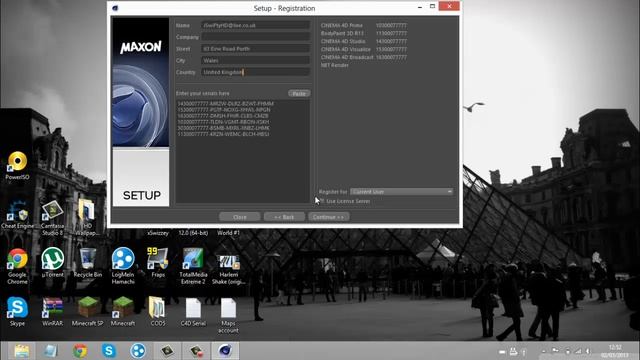Open the setup window's title bar icon menu
The height and width of the screenshot is (360, 640).
pos(115,8)
